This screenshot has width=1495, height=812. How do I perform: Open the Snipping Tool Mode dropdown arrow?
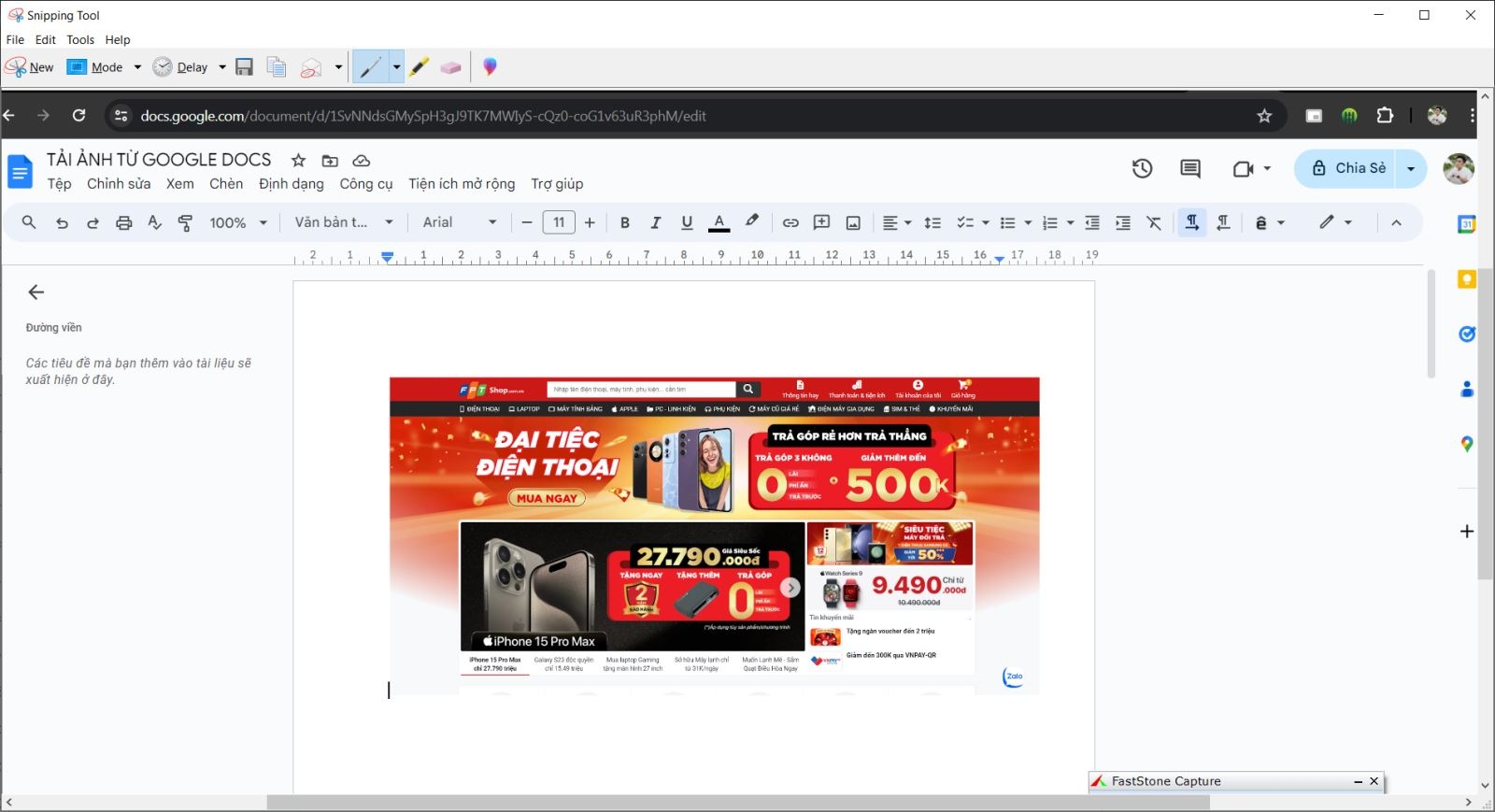click(137, 67)
